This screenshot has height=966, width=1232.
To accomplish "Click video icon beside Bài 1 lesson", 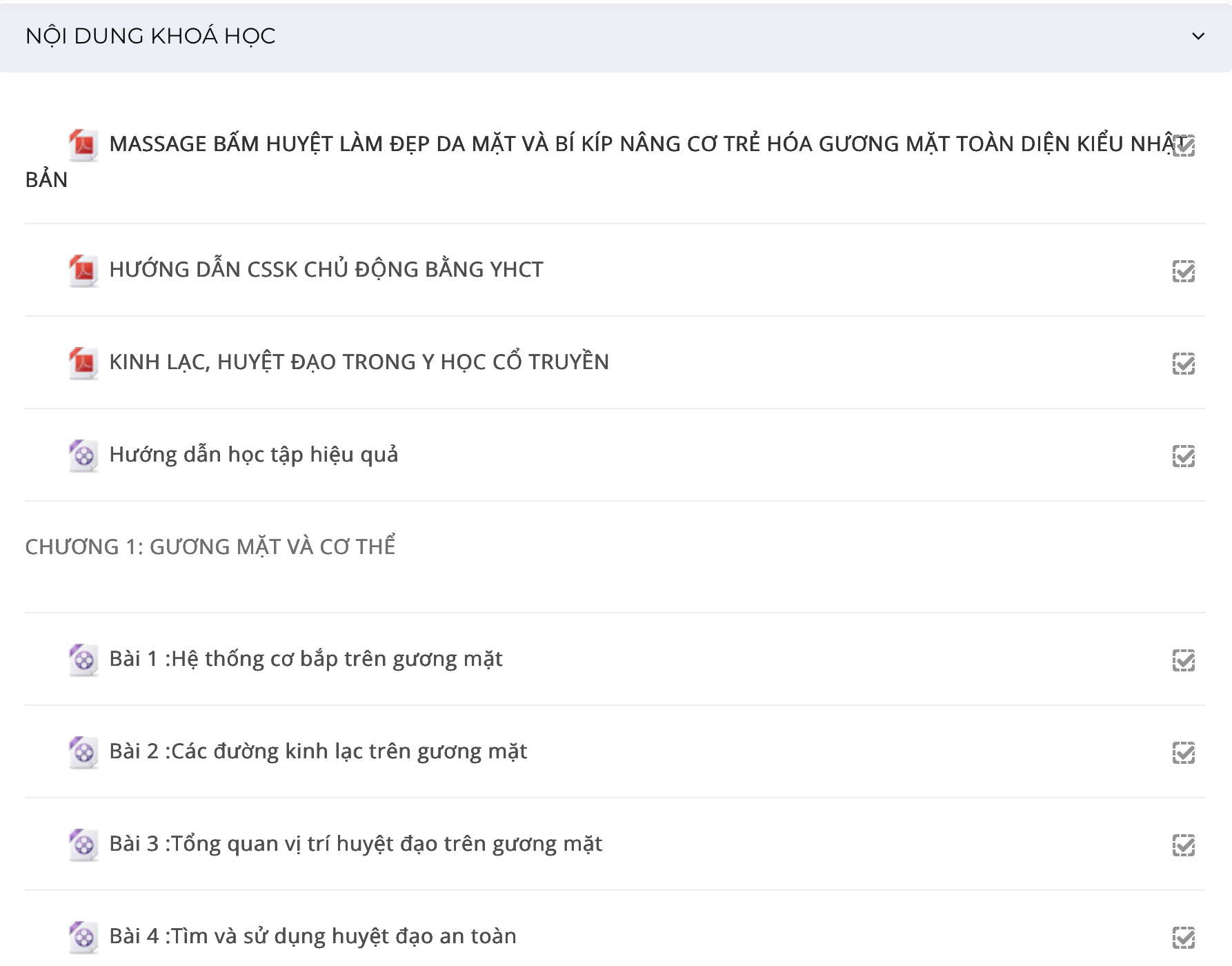I will 83,660.
